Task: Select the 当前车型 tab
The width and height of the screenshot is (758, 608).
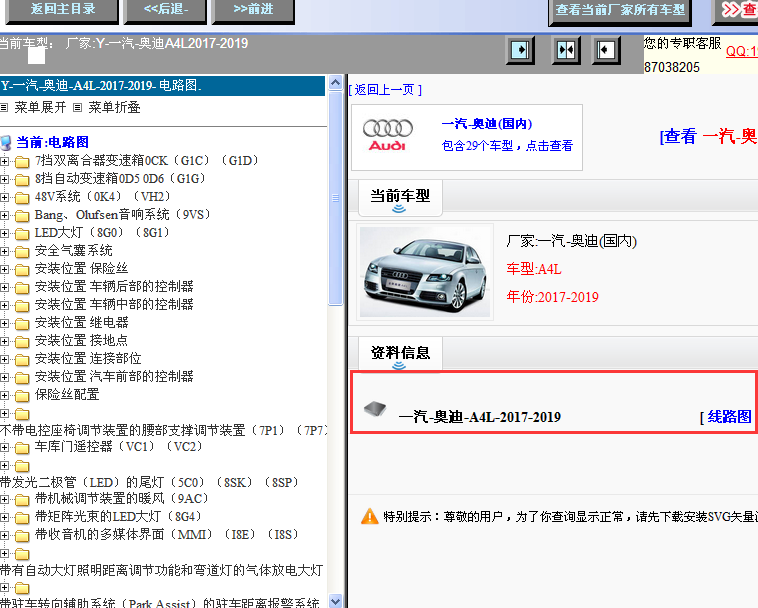Action: point(400,197)
